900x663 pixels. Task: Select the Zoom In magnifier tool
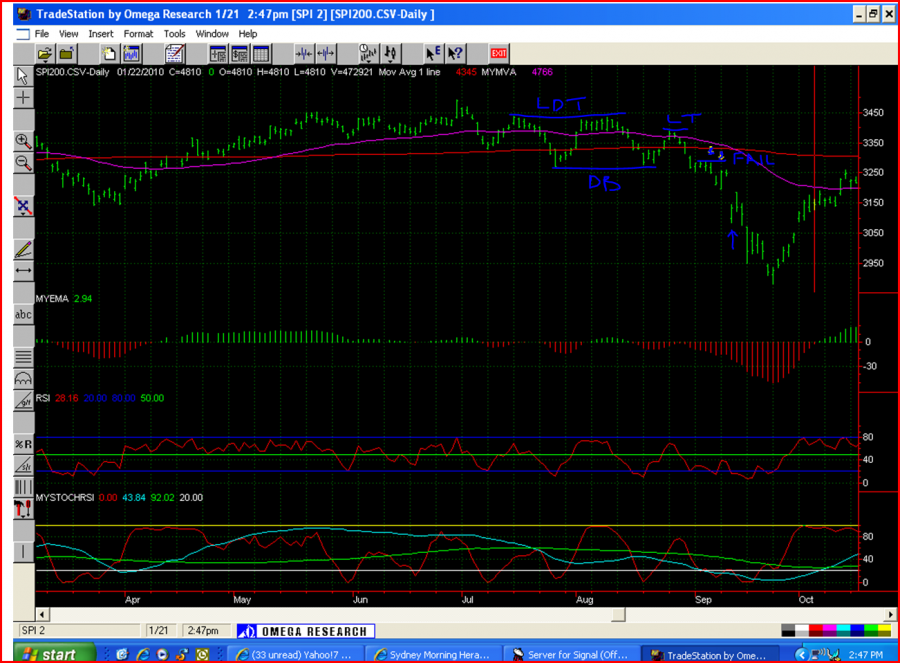(x=23, y=141)
